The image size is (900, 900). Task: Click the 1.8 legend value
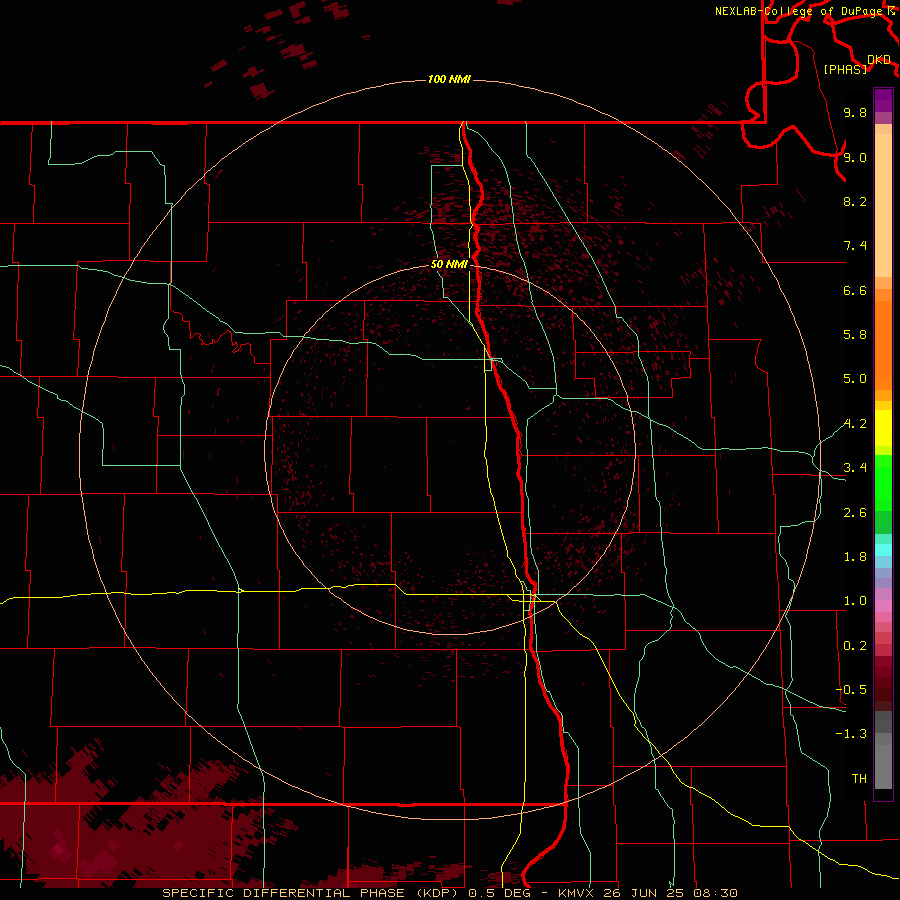[855, 557]
